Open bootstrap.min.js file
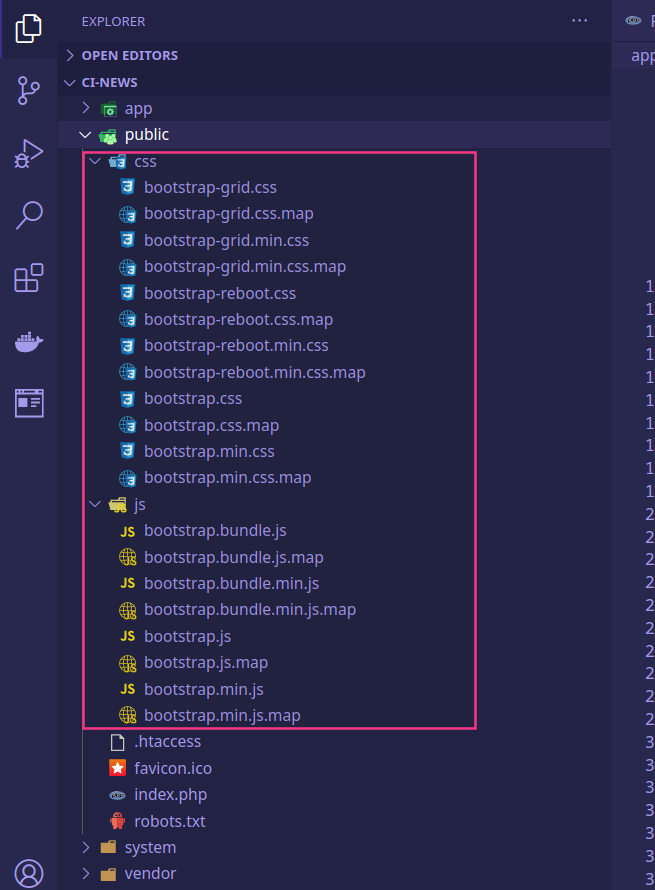This screenshot has width=655, height=890. [x=204, y=689]
